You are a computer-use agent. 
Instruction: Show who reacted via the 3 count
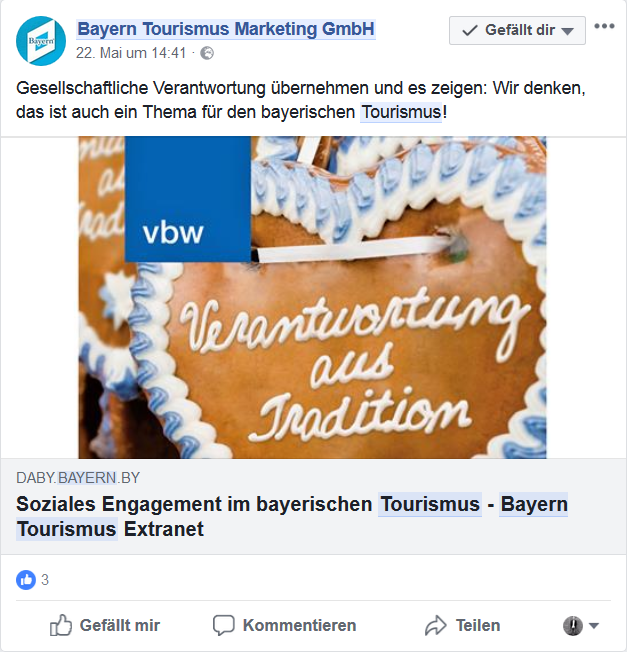click(x=45, y=580)
